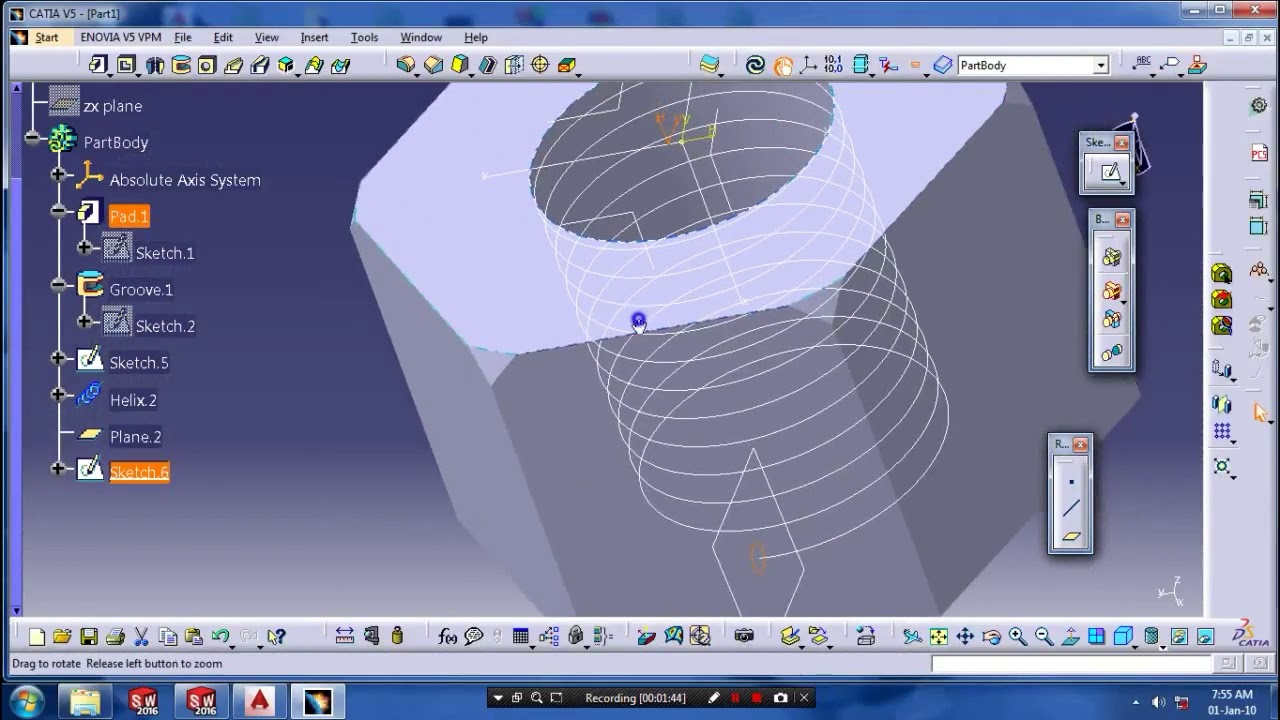Open the ENOVIA V5 VPM menu

tap(121, 37)
